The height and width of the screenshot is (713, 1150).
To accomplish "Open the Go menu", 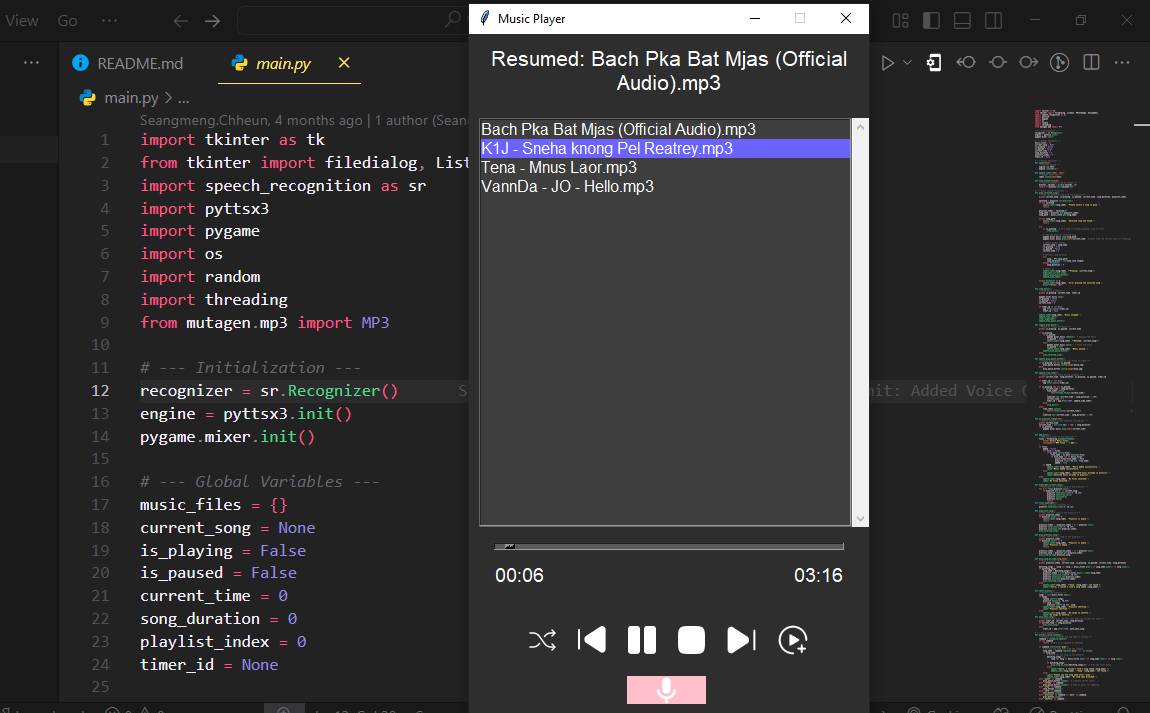I will (67, 21).
